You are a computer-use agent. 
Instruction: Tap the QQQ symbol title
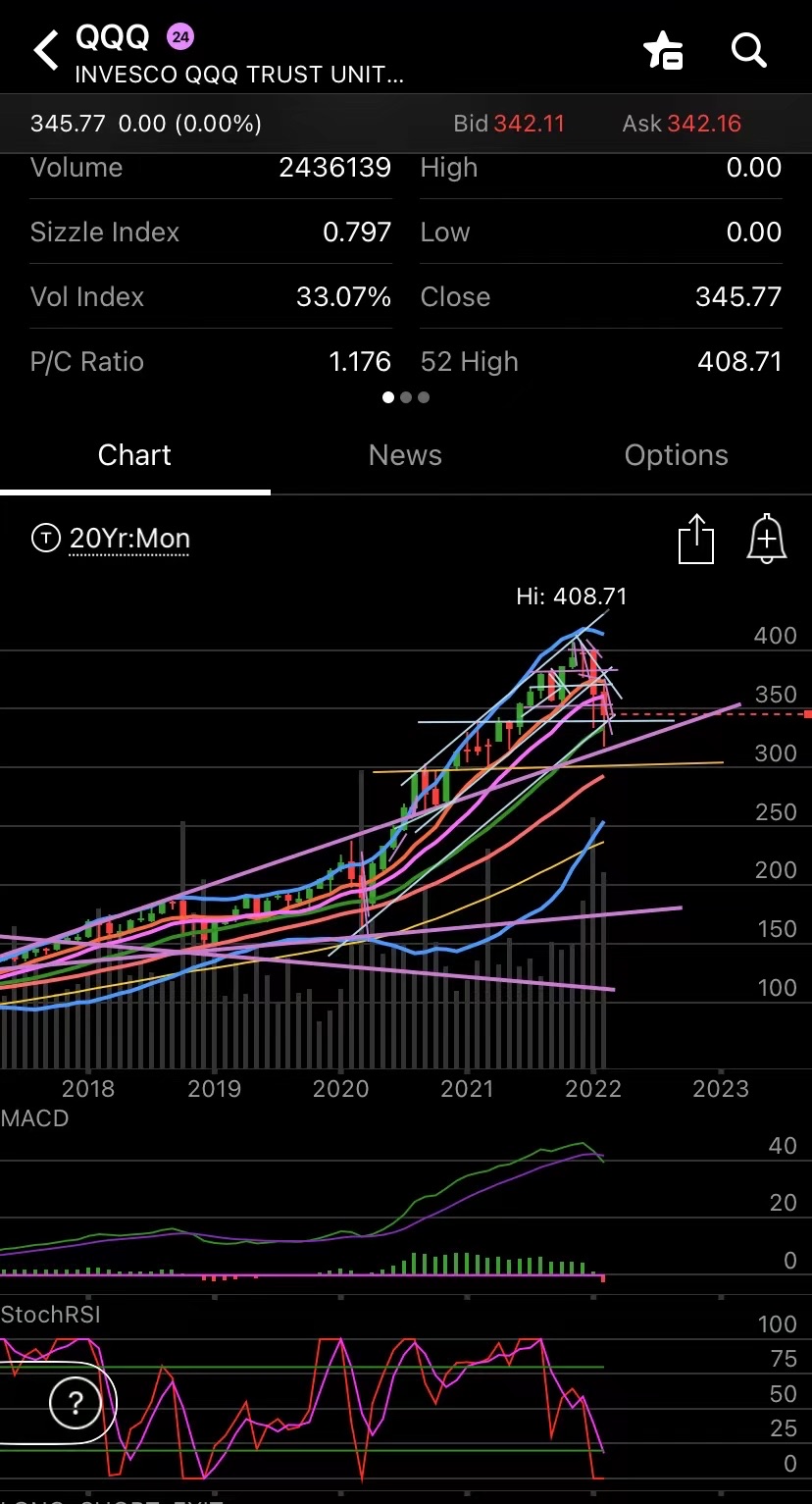113,37
